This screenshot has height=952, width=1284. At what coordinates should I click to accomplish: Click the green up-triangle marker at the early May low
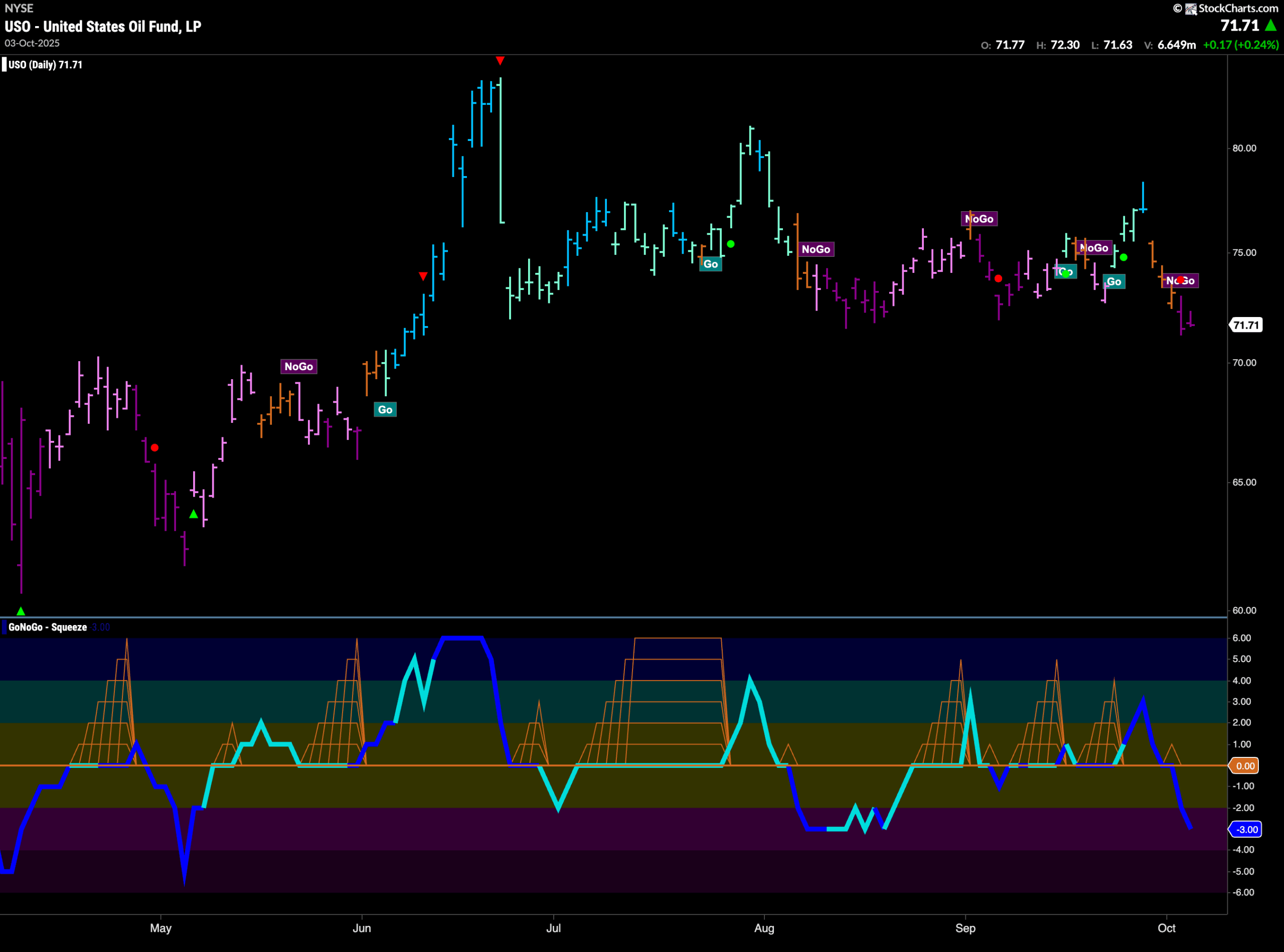[x=194, y=514]
